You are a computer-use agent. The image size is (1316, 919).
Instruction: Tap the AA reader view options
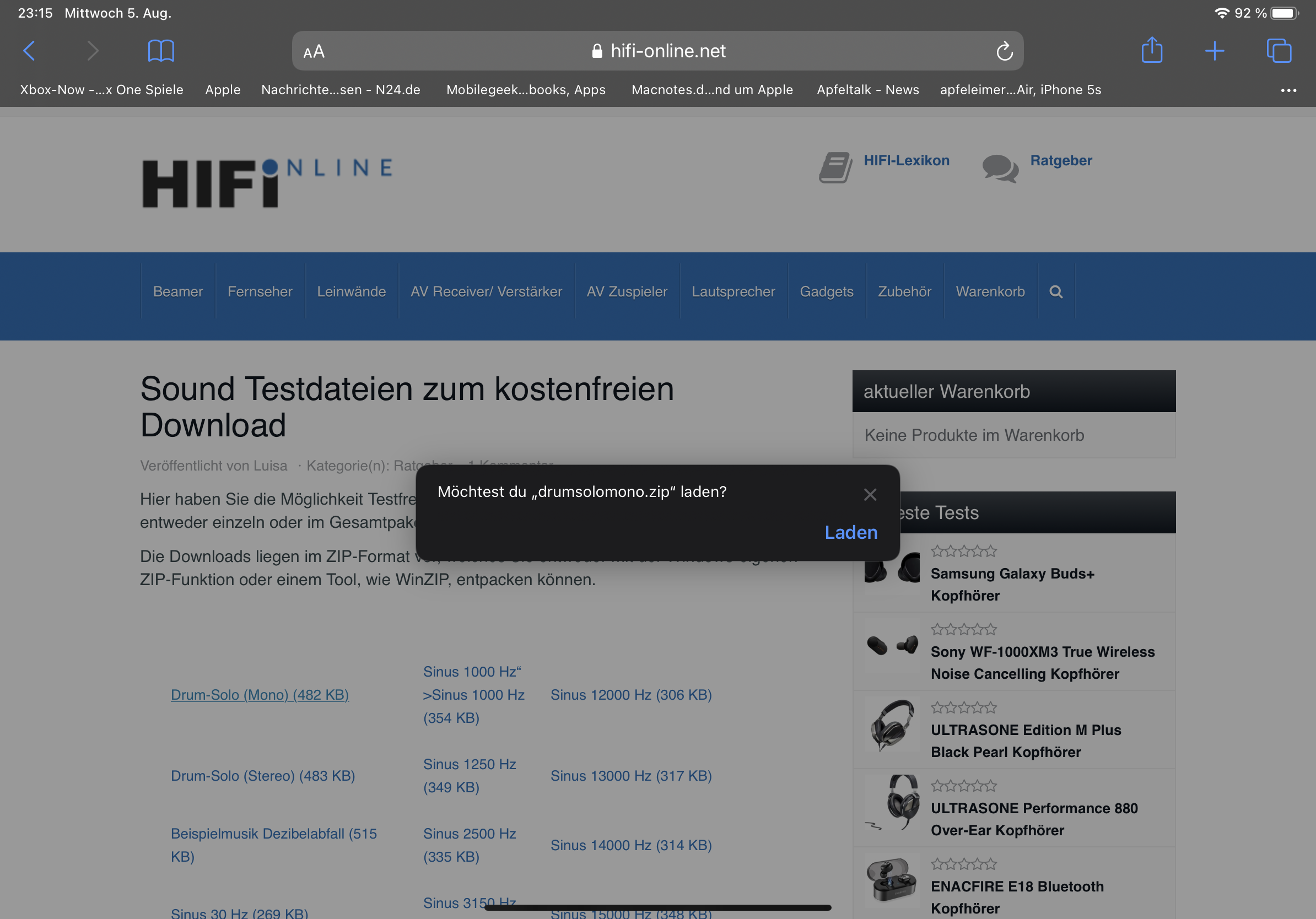(x=314, y=52)
